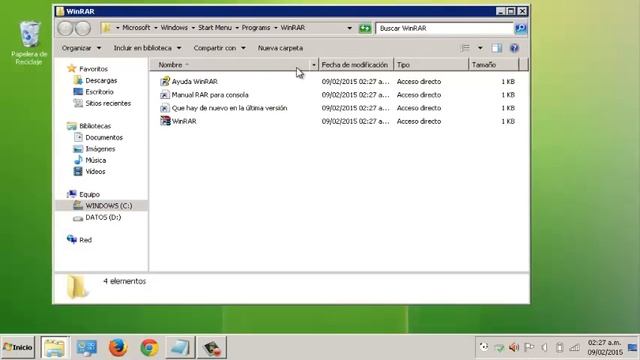Click the network signal tray icon

click(575, 347)
